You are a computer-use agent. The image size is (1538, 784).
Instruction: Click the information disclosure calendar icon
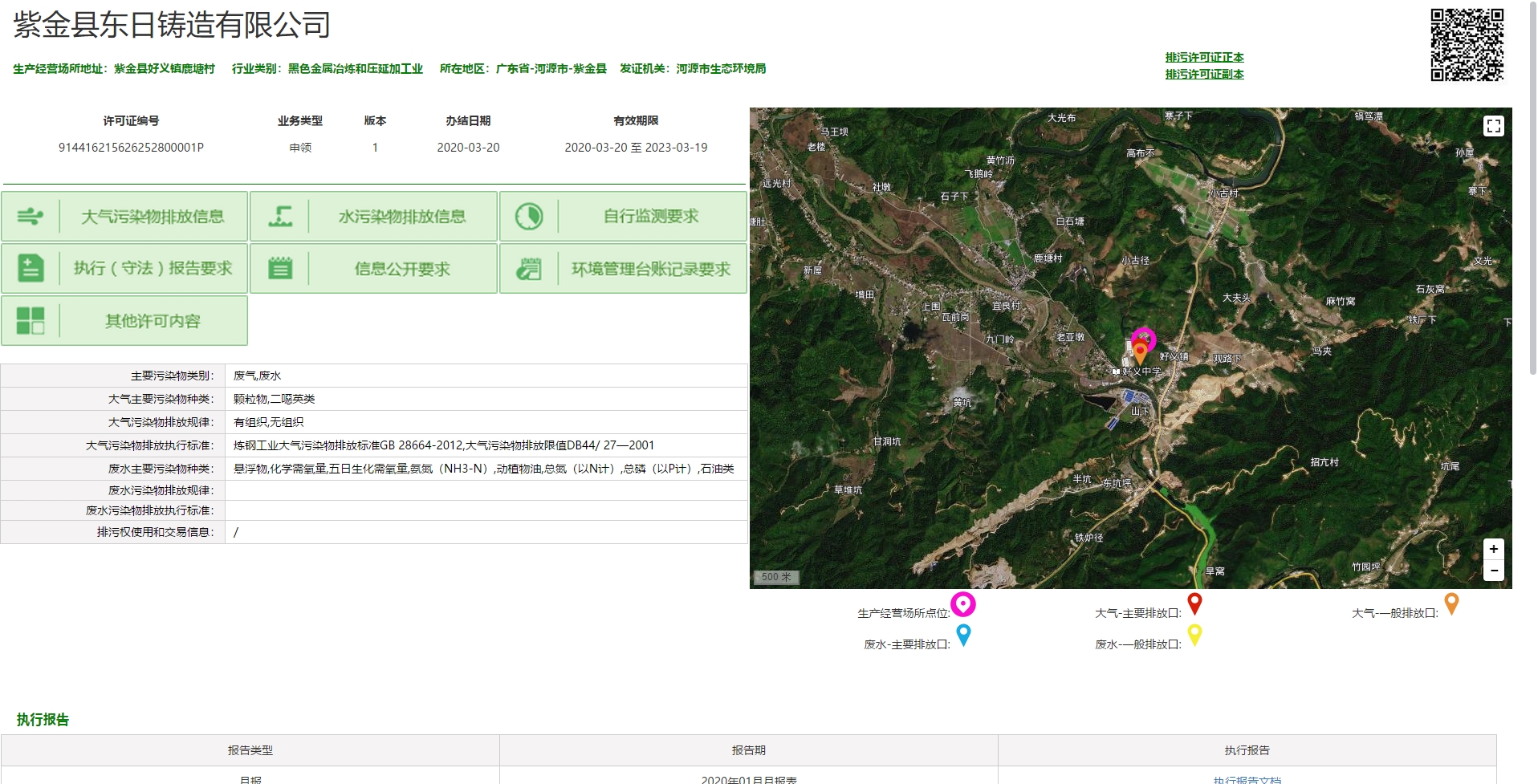pyautogui.click(x=280, y=269)
